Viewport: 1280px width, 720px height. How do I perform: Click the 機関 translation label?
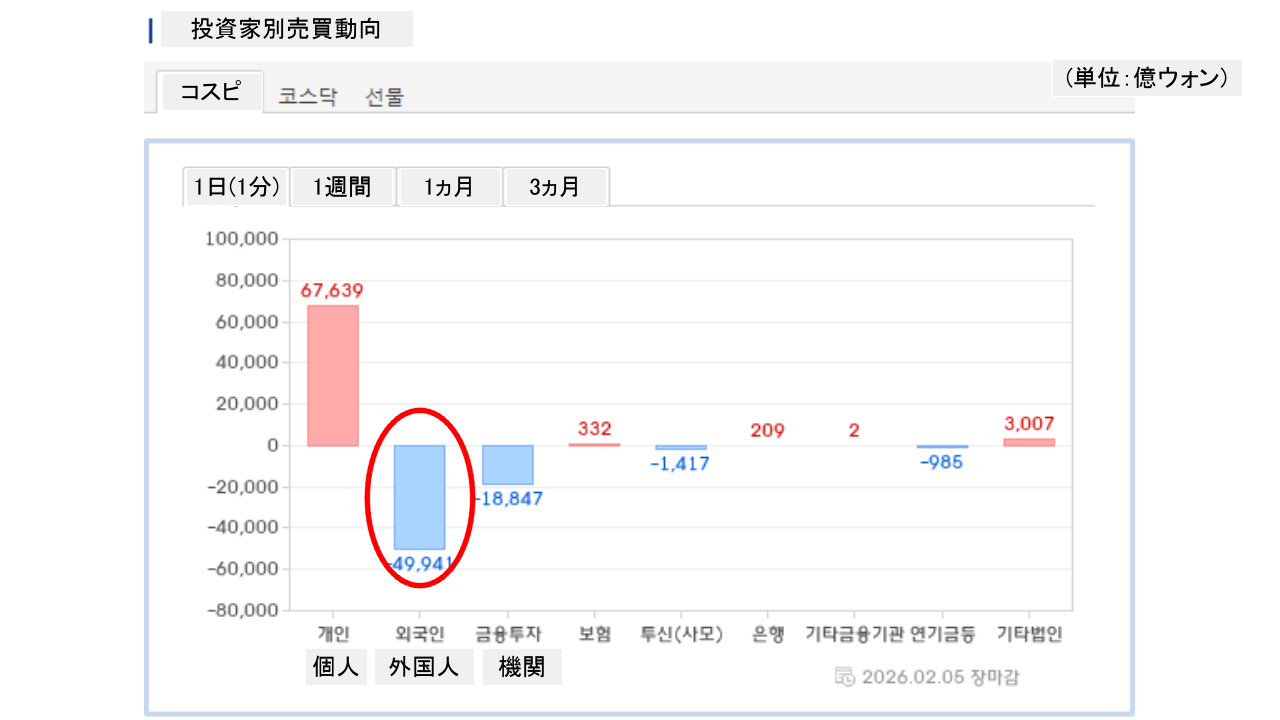point(522,668)
